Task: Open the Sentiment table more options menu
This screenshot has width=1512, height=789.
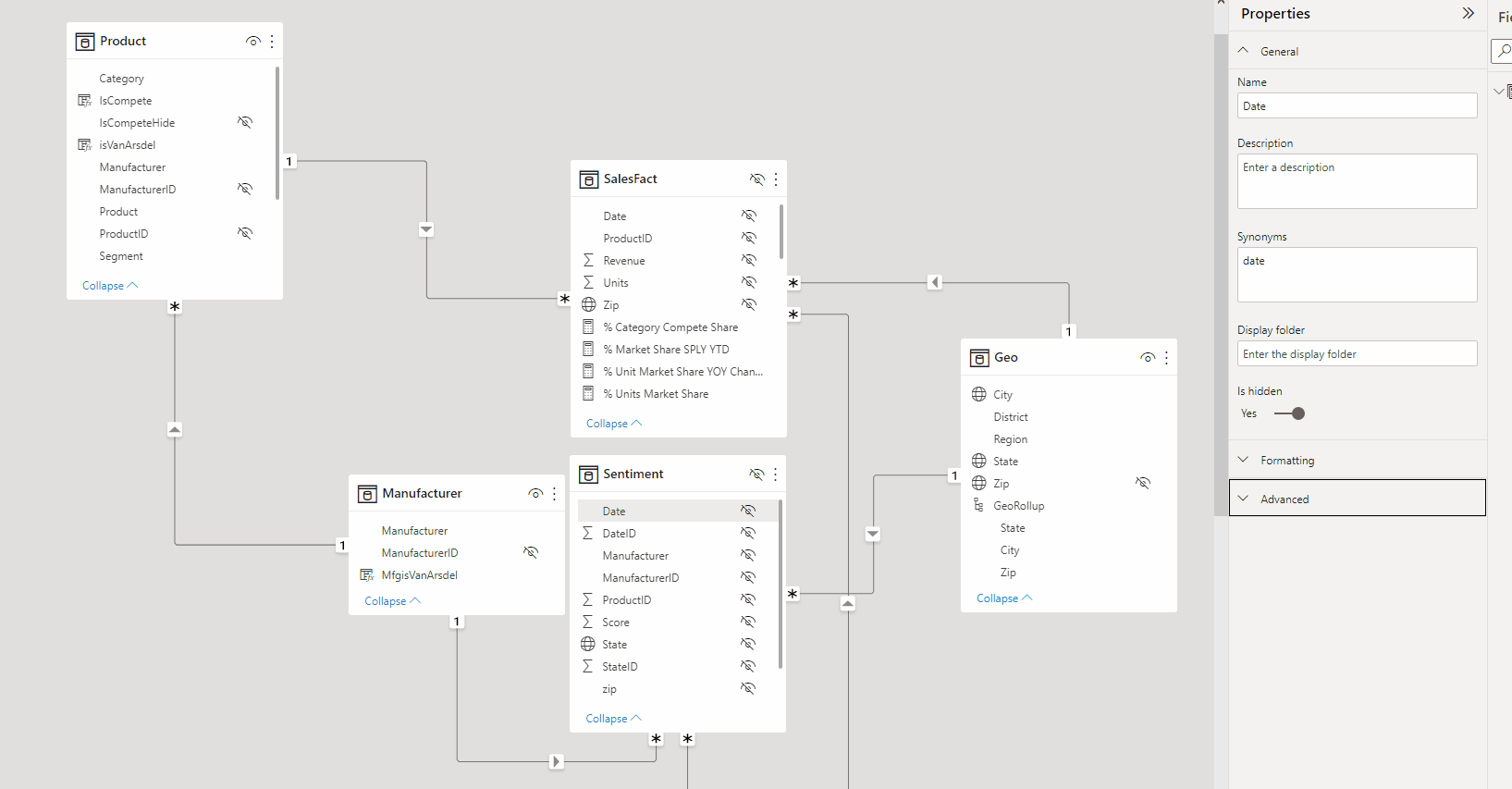Action: (775, 474)
